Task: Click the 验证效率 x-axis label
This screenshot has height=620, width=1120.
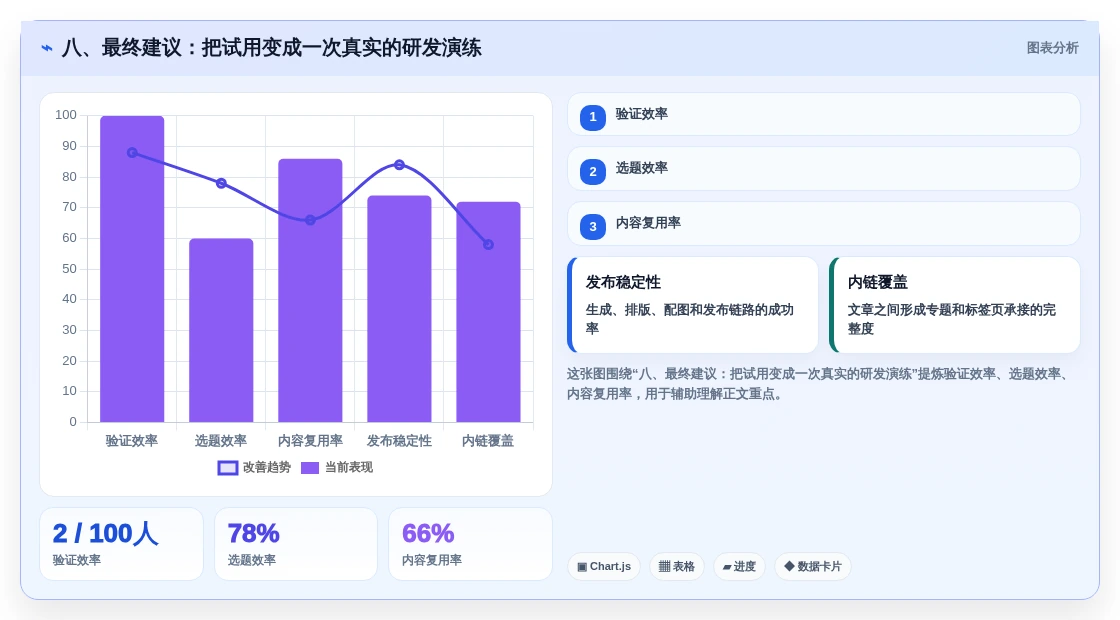Action: 132,441
